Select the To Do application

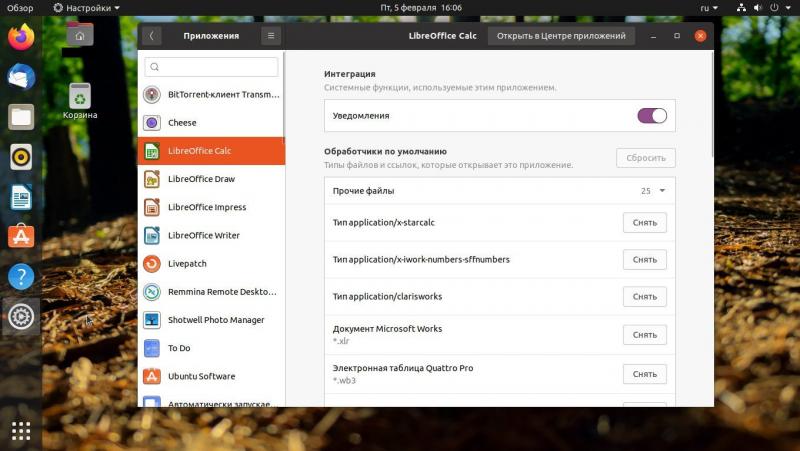(210, 348)
